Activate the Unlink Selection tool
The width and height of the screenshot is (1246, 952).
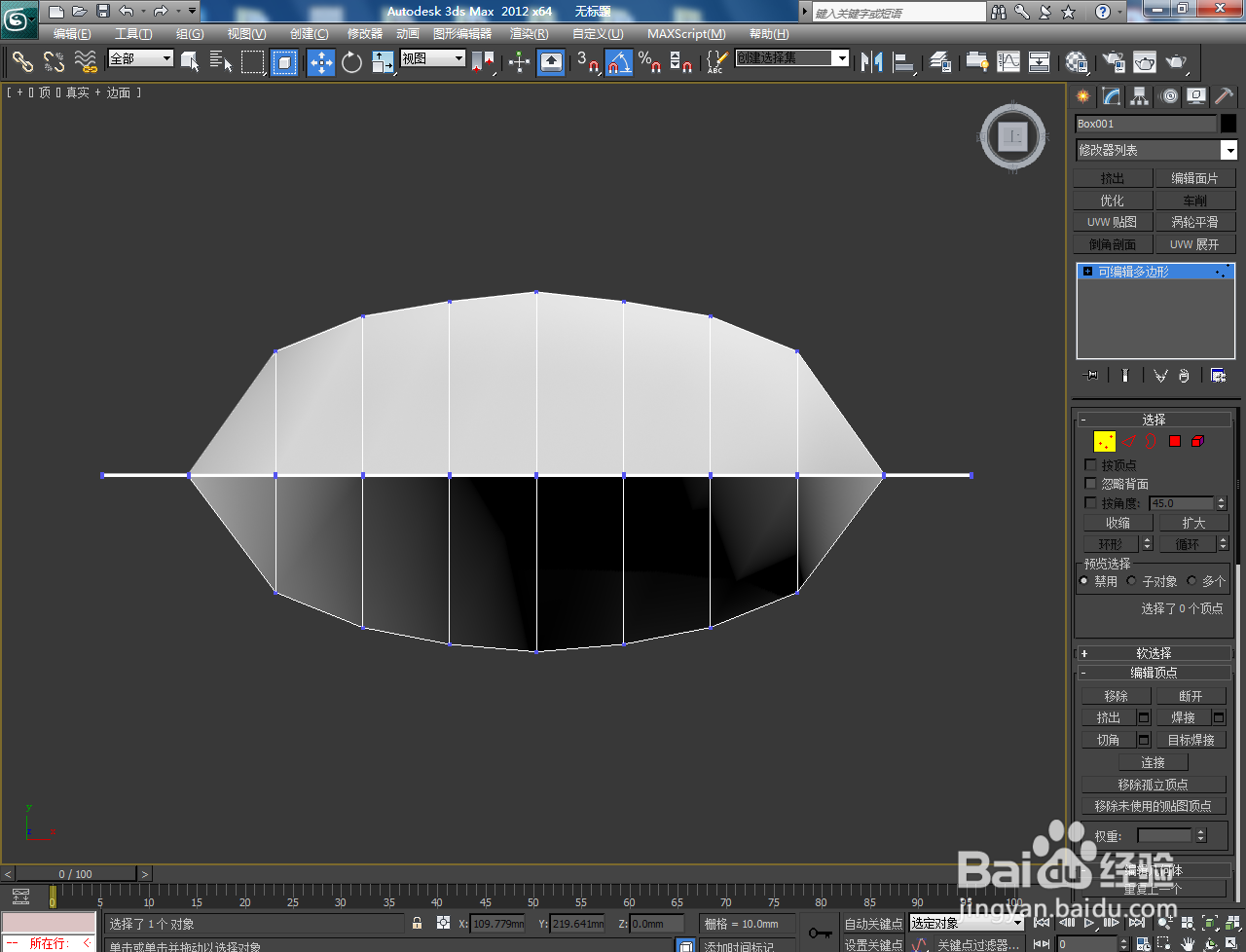point(54,61)
